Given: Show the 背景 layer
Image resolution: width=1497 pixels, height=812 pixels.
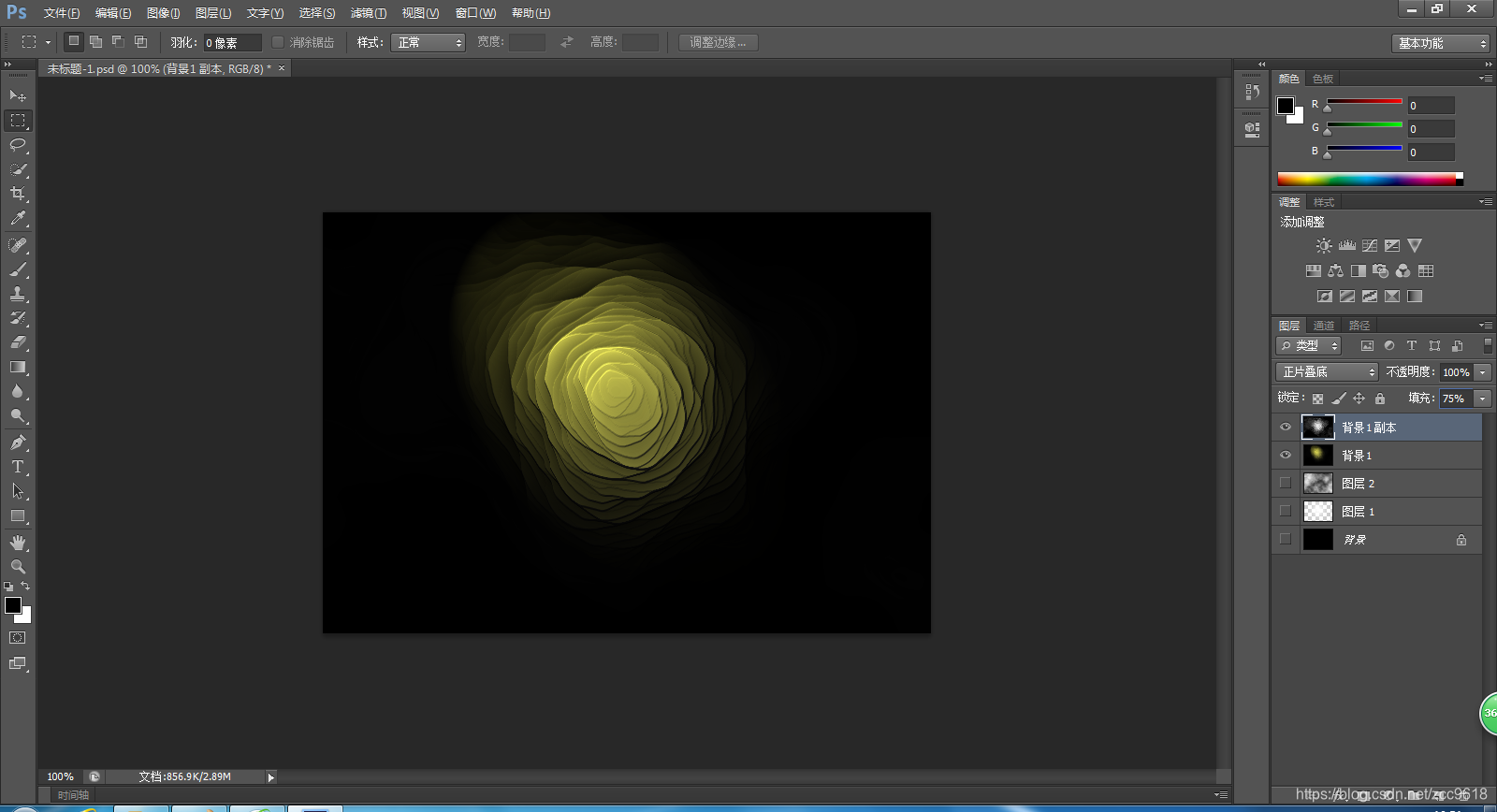Looking at the screenshot, I should tap(1286, 540).
